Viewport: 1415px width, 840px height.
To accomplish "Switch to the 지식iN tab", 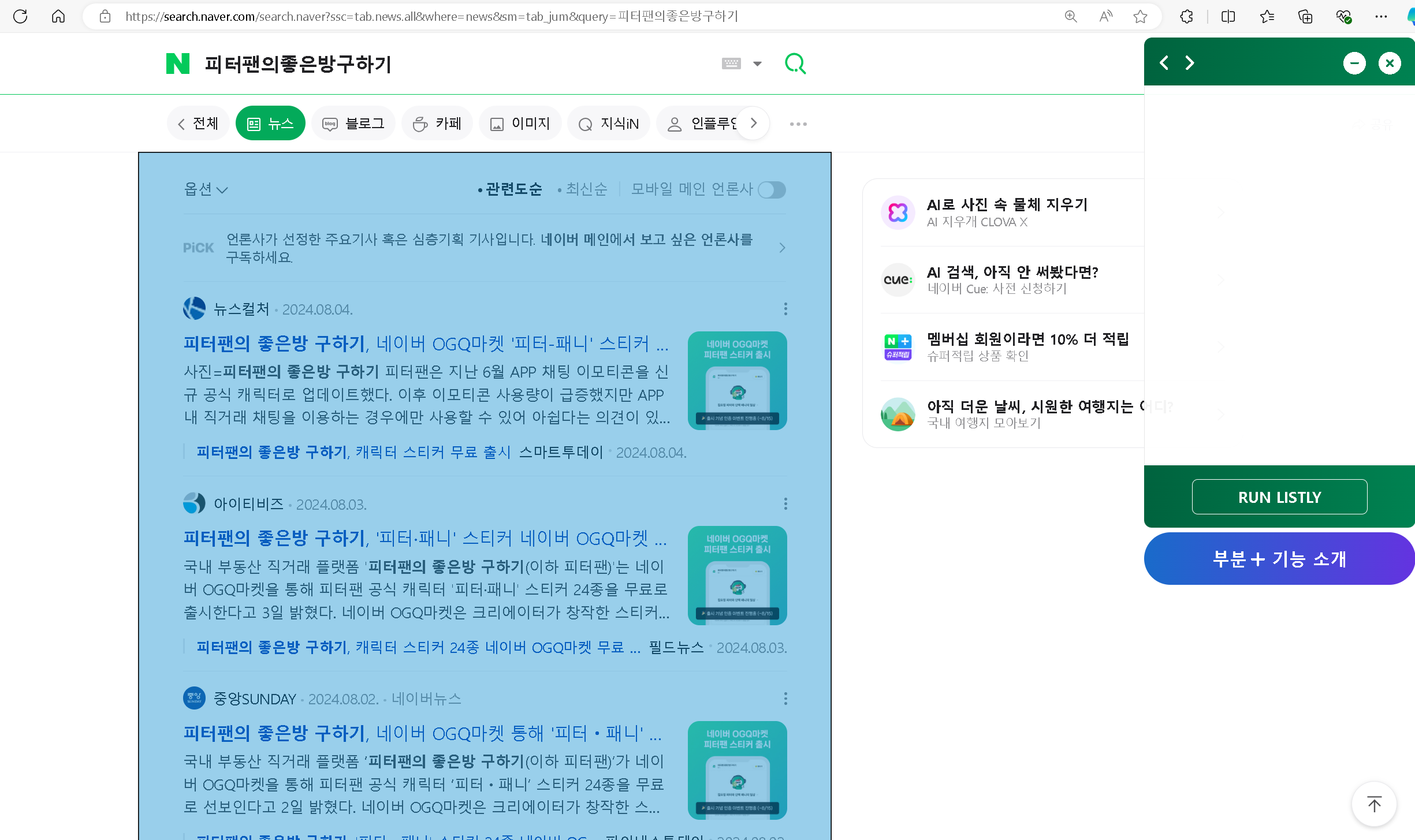I will tap(609, 123).
